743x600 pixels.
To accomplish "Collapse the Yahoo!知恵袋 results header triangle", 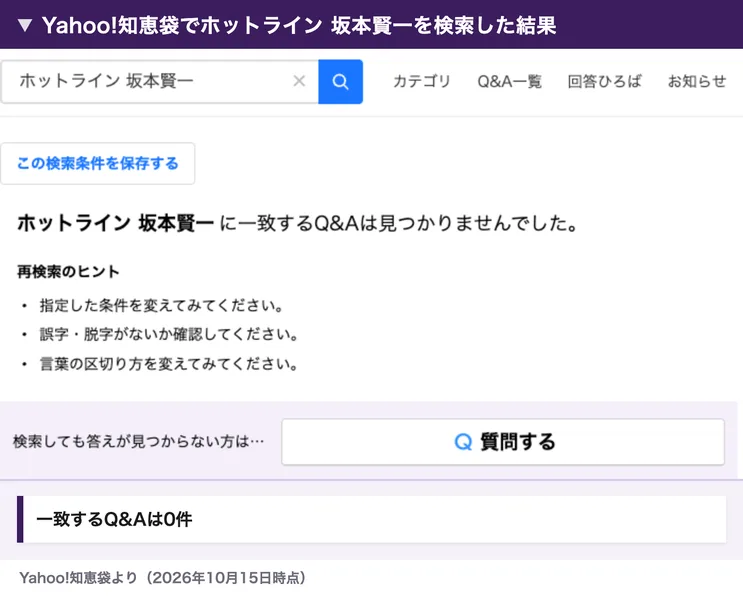I will [25, 25].
